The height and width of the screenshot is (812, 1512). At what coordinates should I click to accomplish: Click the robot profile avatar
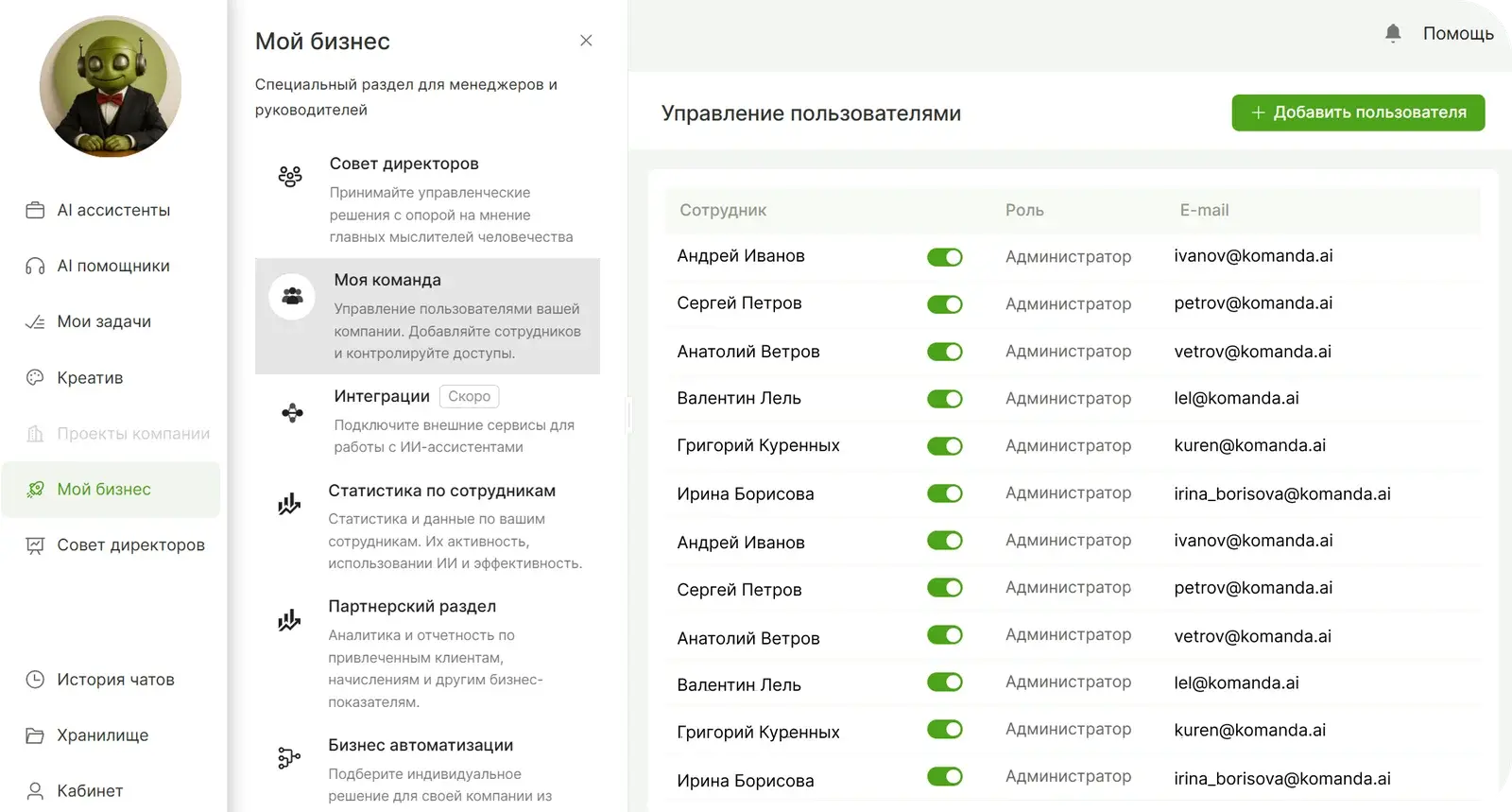111,86
